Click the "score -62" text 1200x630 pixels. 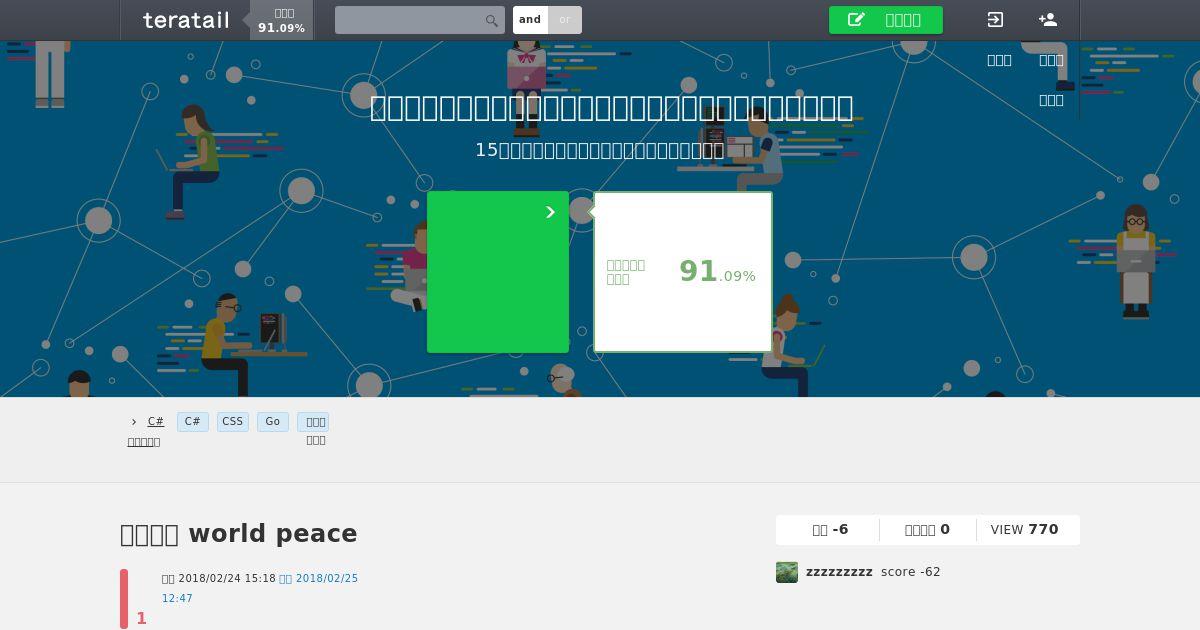[x=910, y=572]
